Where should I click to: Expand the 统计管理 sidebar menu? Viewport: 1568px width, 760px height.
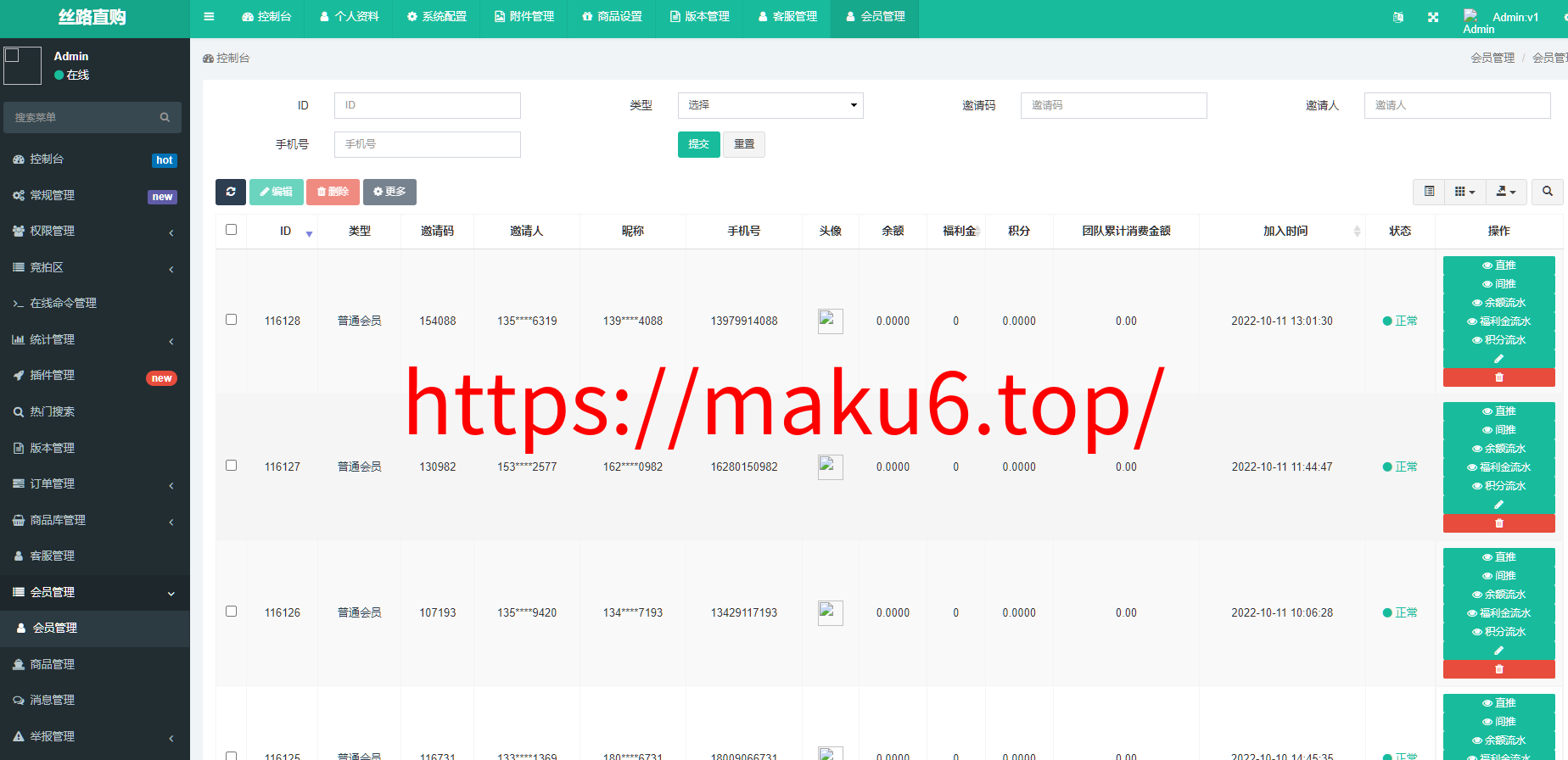(x=95, y=339)
